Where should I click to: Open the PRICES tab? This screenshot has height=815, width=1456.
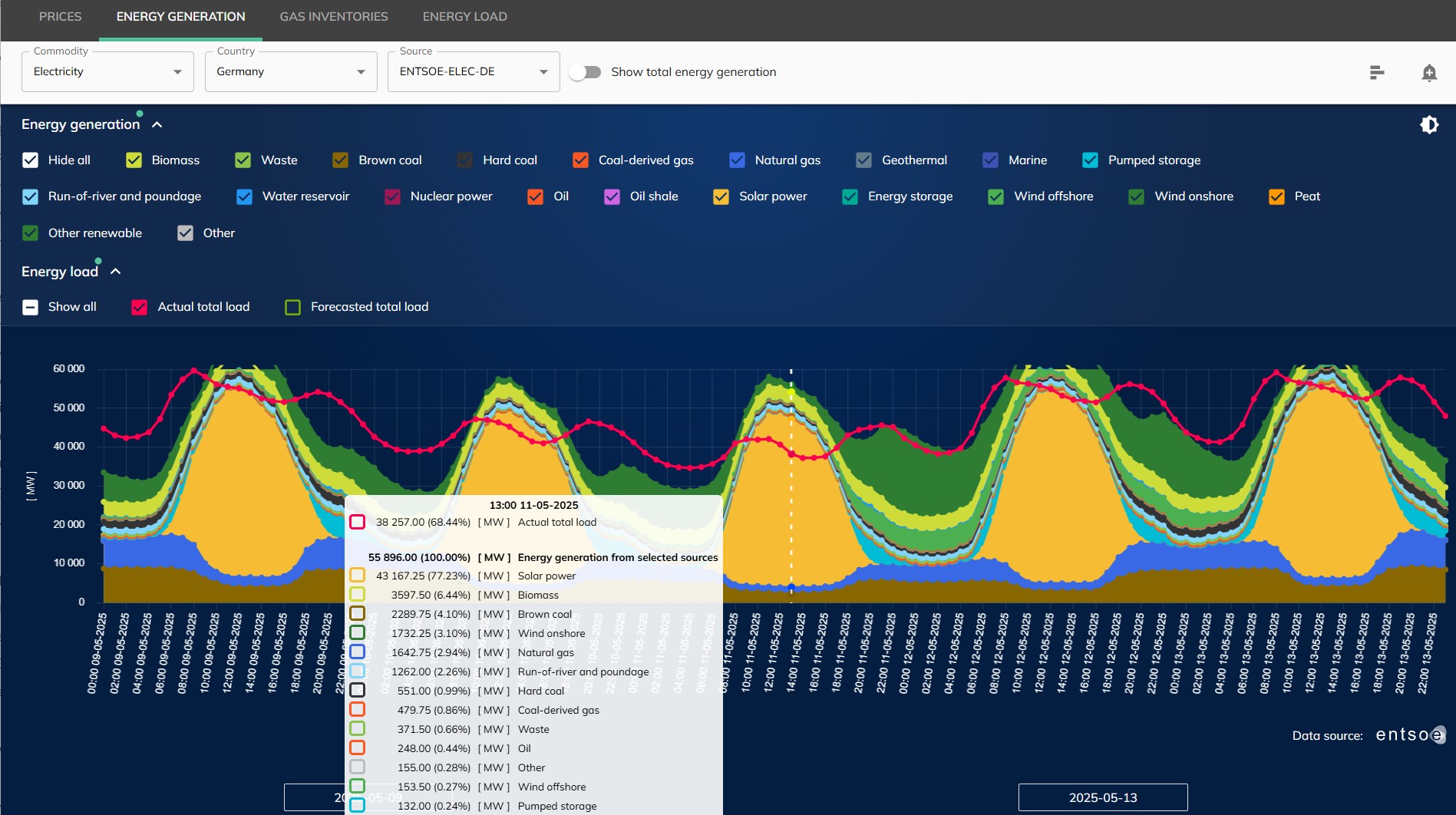pos(60,16)
